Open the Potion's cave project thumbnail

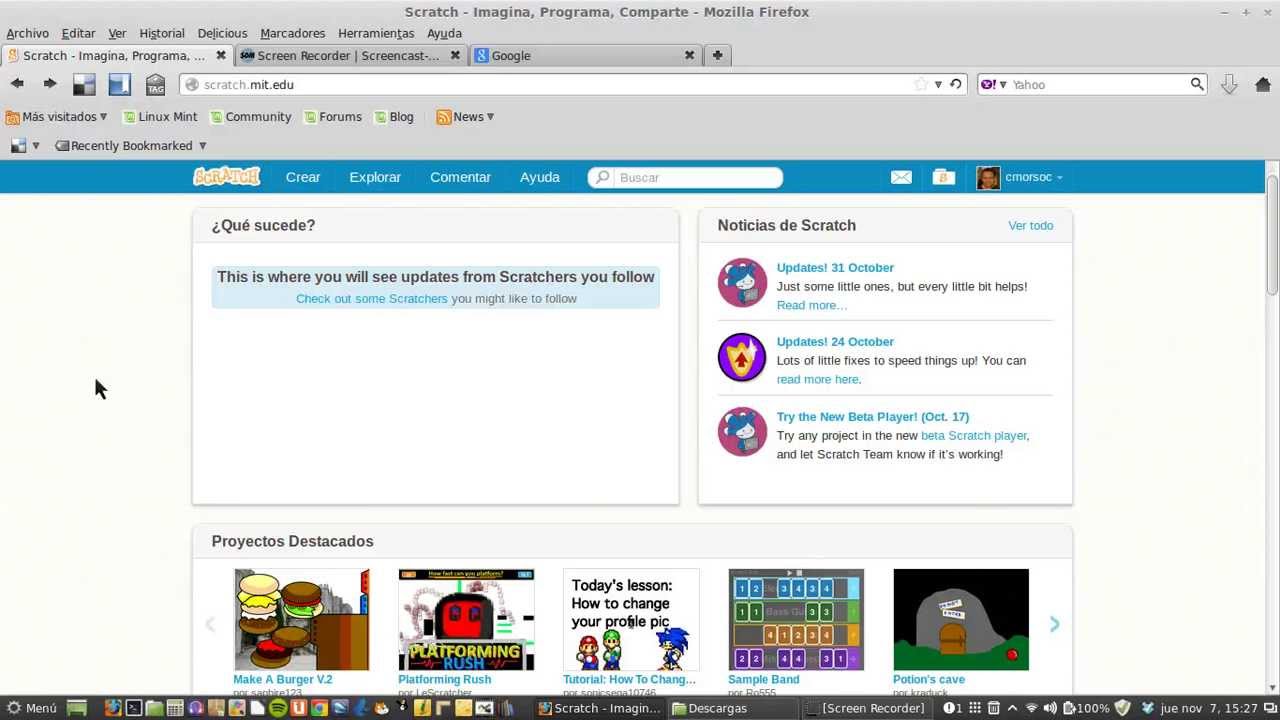click(961, 619)
